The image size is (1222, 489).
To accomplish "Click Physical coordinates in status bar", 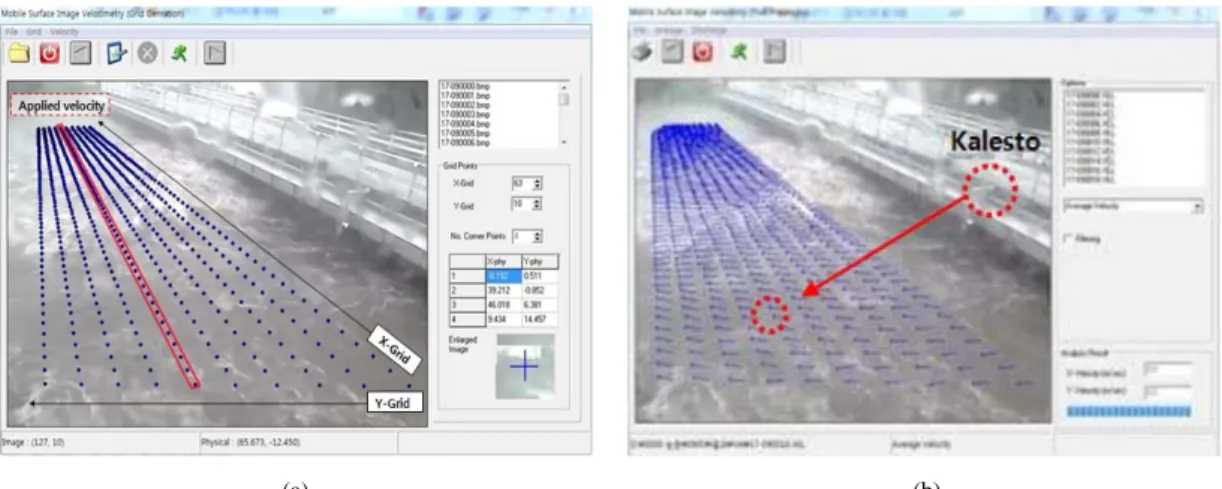I will click(x=249, y=440).
